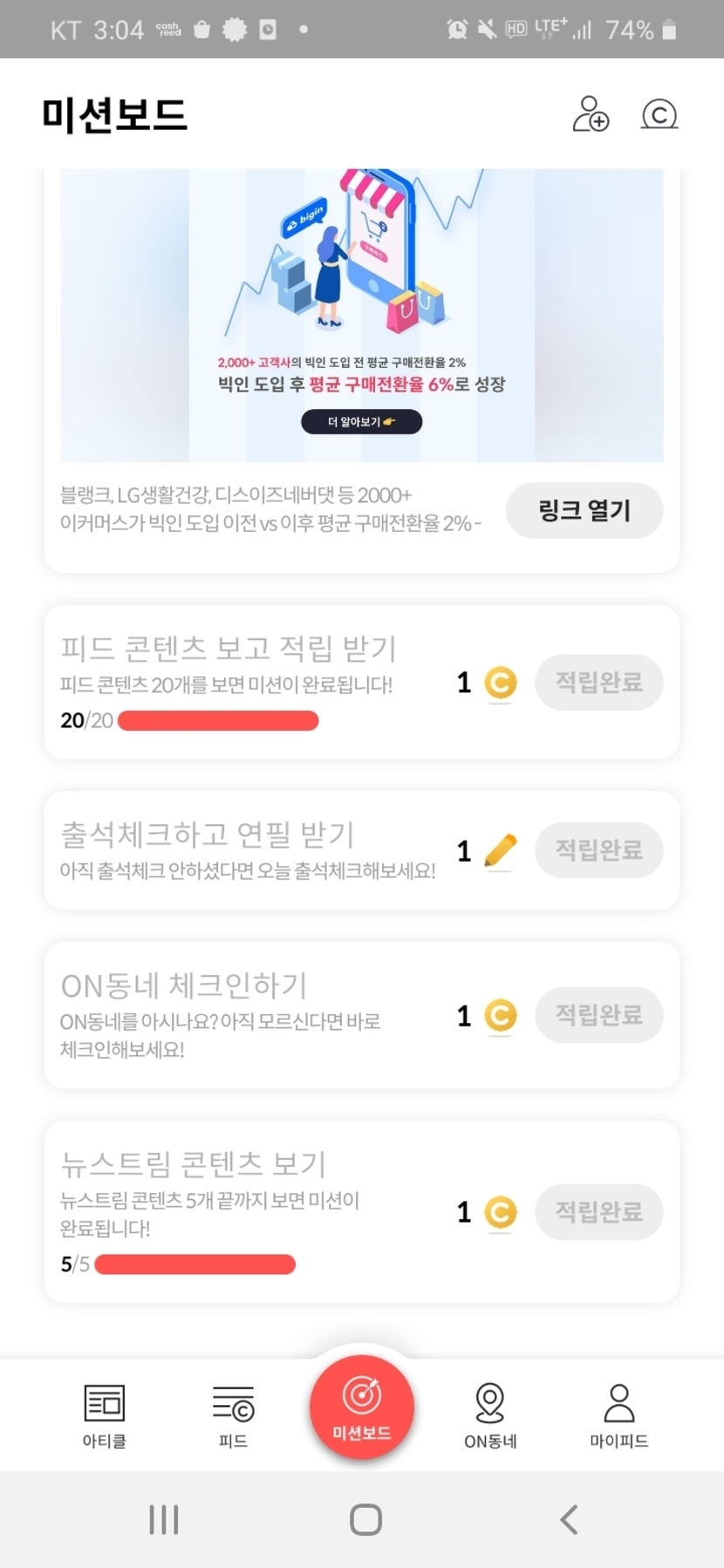
Task: Tap the coin icon for ON동네 check-in mission
Action: [x=501, y=1016]
